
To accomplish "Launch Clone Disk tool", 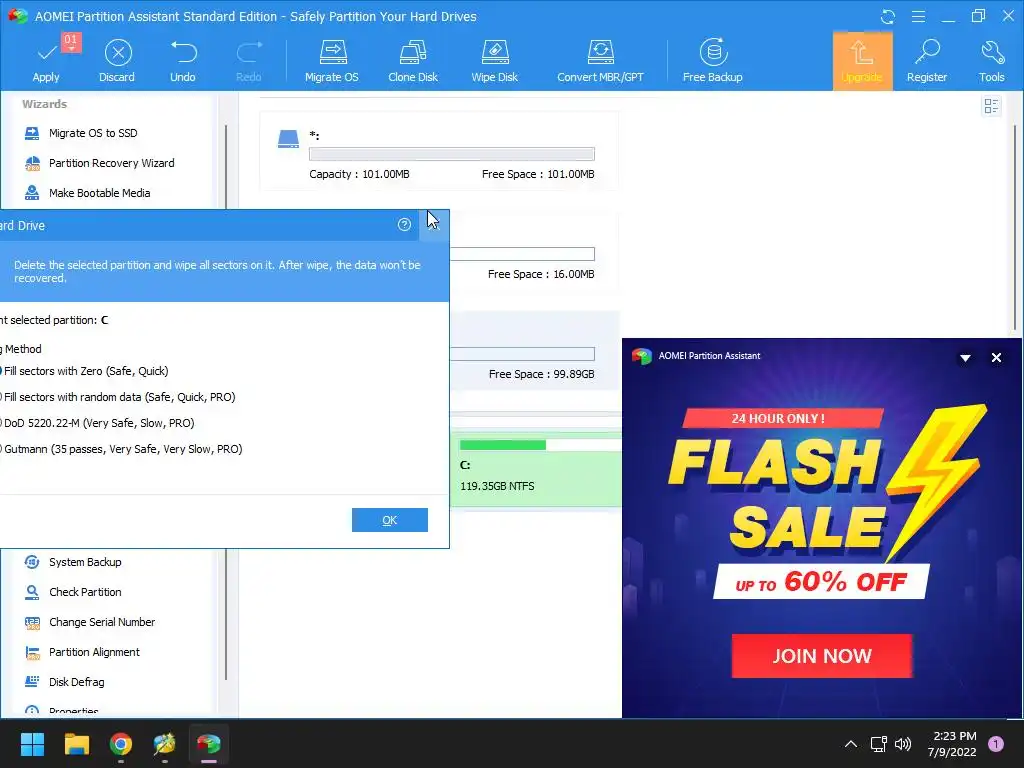I will pos(413,61).
